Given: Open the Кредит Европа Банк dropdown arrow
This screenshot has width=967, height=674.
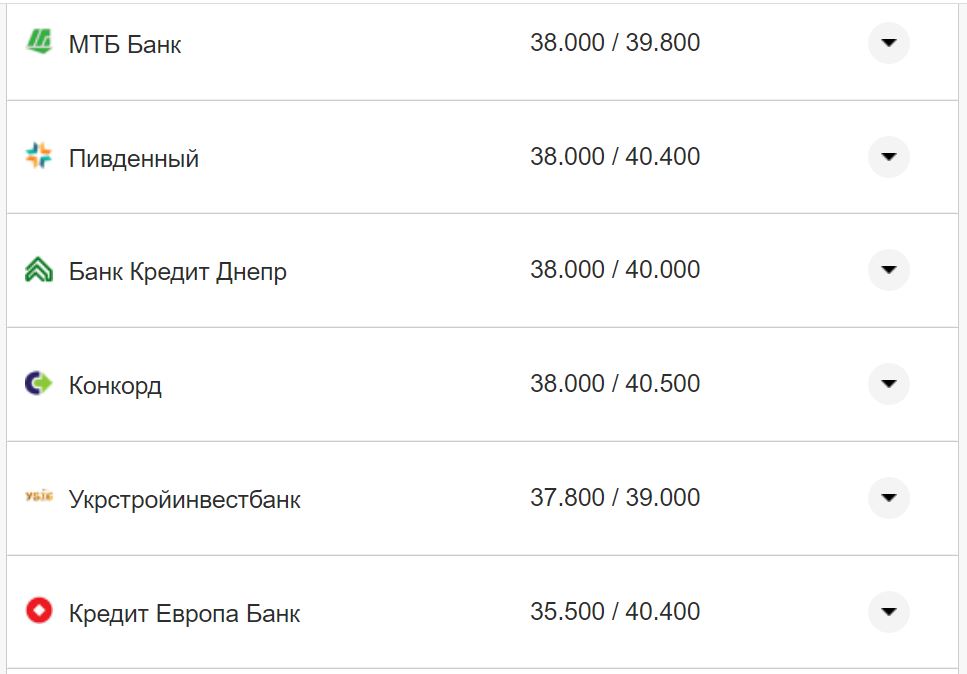Looking at the screenshot, I should [888, 611].
